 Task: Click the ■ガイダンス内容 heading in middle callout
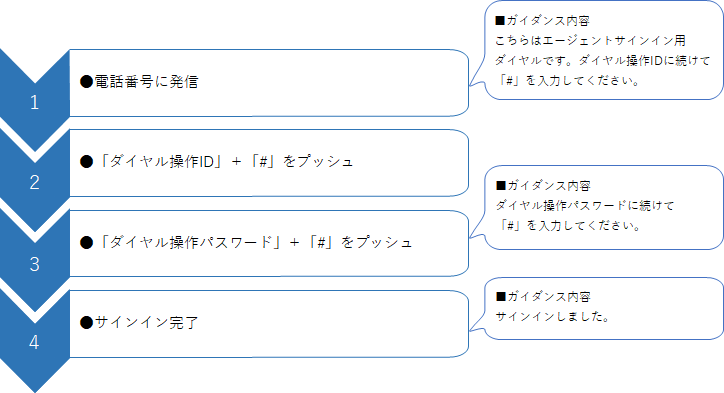coord(543,186)
